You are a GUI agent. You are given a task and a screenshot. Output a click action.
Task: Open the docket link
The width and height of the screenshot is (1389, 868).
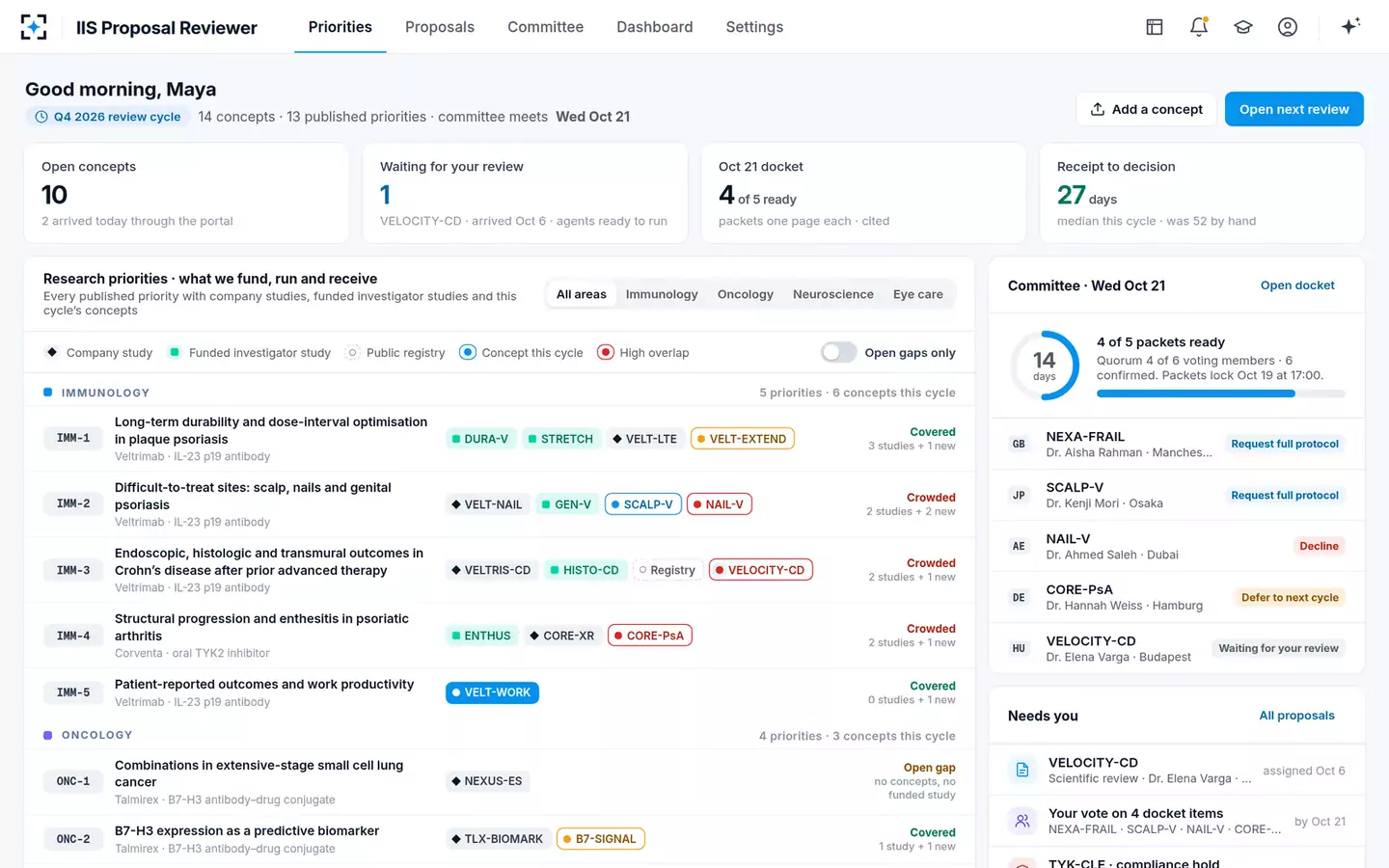click(x=1297, y=285)
